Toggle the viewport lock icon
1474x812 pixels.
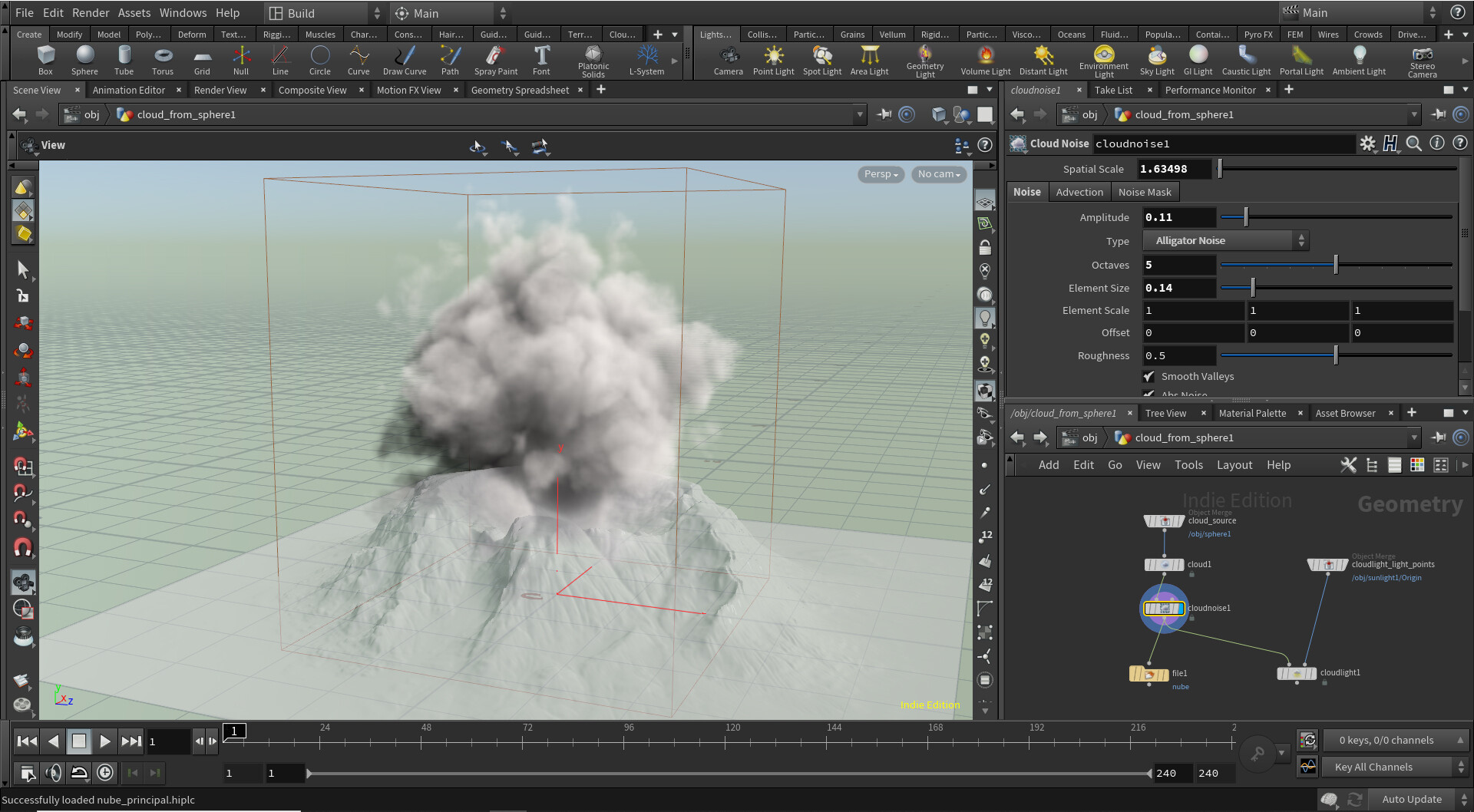click(x=985, y=248)
